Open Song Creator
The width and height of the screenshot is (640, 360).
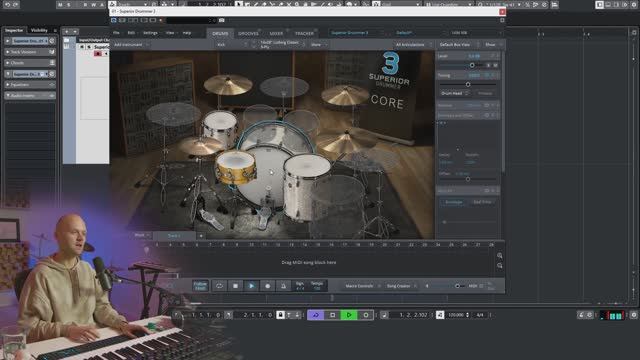point(401,286)
